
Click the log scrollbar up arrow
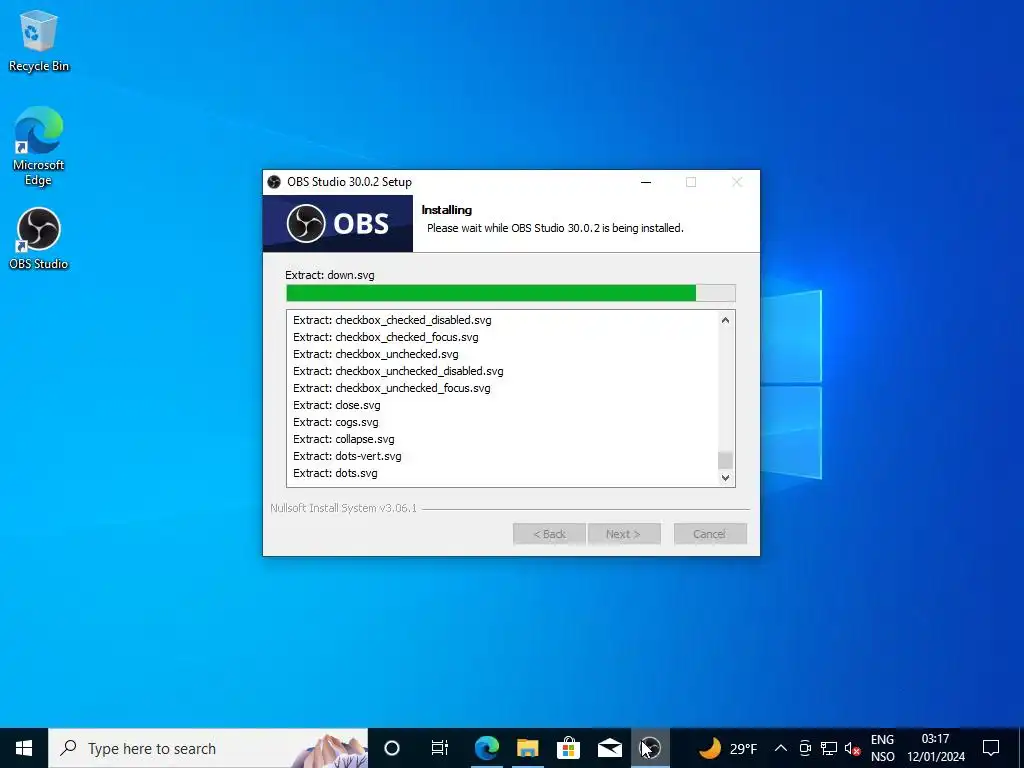pos(725,320)
